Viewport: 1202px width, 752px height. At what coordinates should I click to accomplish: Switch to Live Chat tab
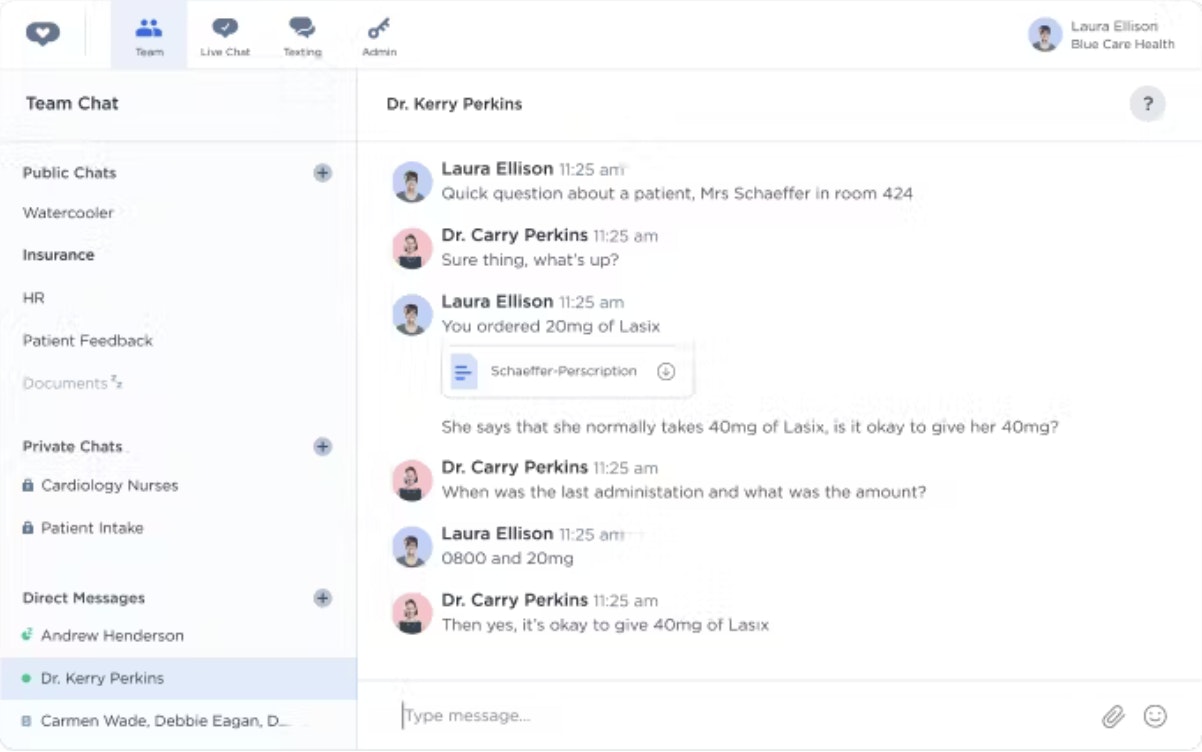225,36
